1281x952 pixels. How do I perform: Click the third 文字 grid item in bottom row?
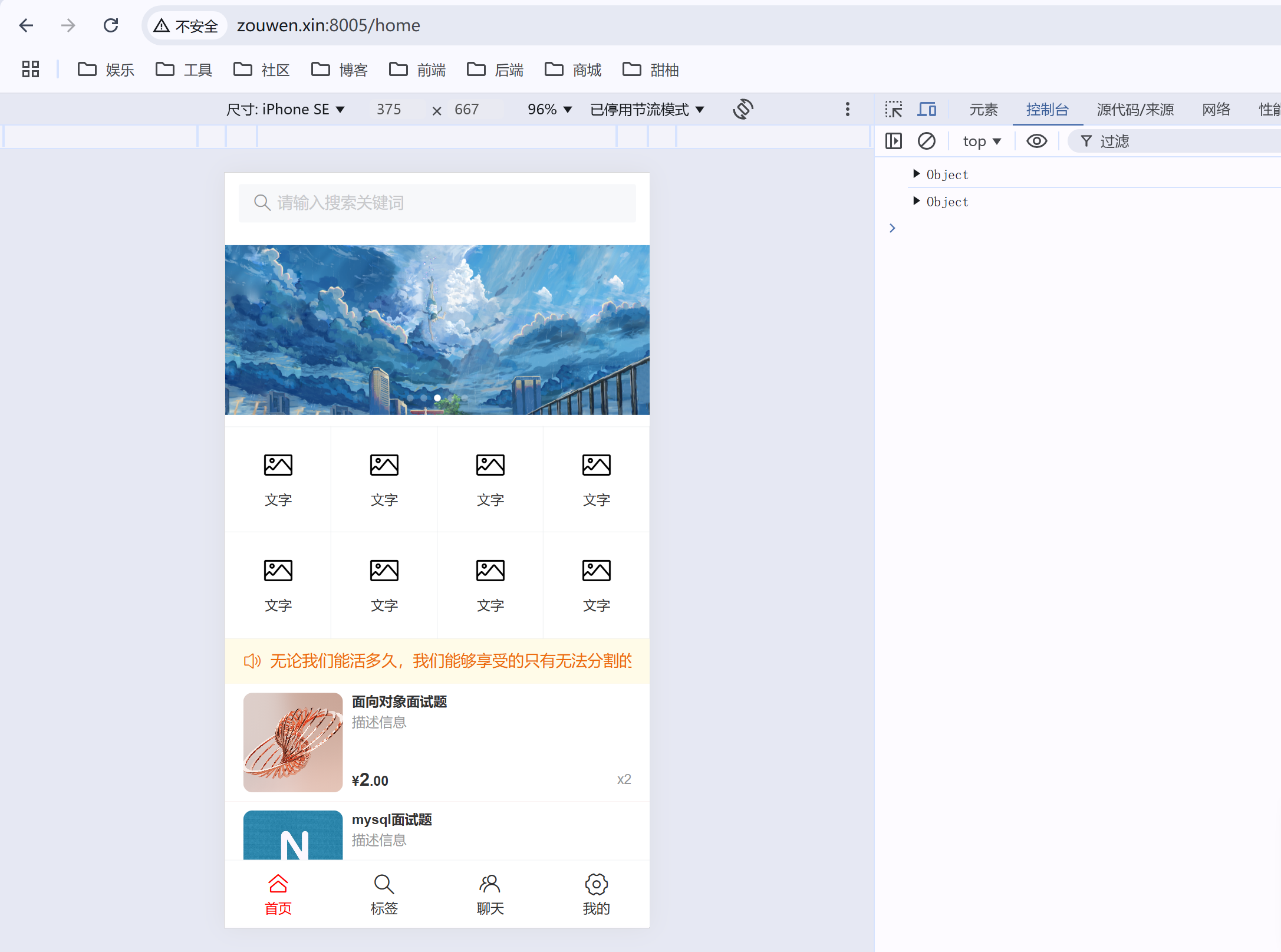(490, 585)
